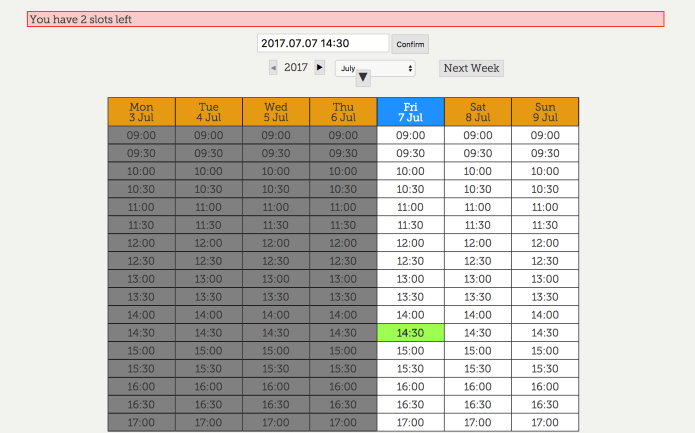Pick the 09:00 slot on Sunday 9 Jul
The height and width of the screenshot is (433, 695).
pos(545,136)
